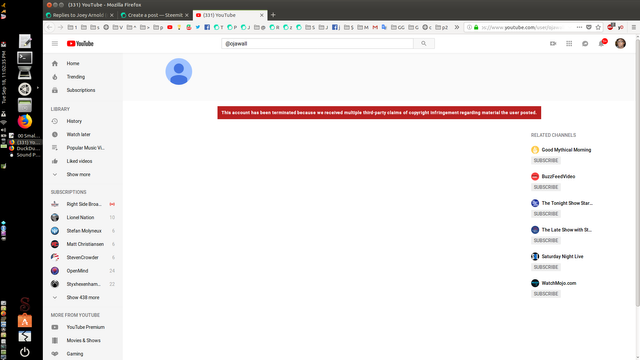
Task: Open YouTube Premium
Action: [83, 327]
